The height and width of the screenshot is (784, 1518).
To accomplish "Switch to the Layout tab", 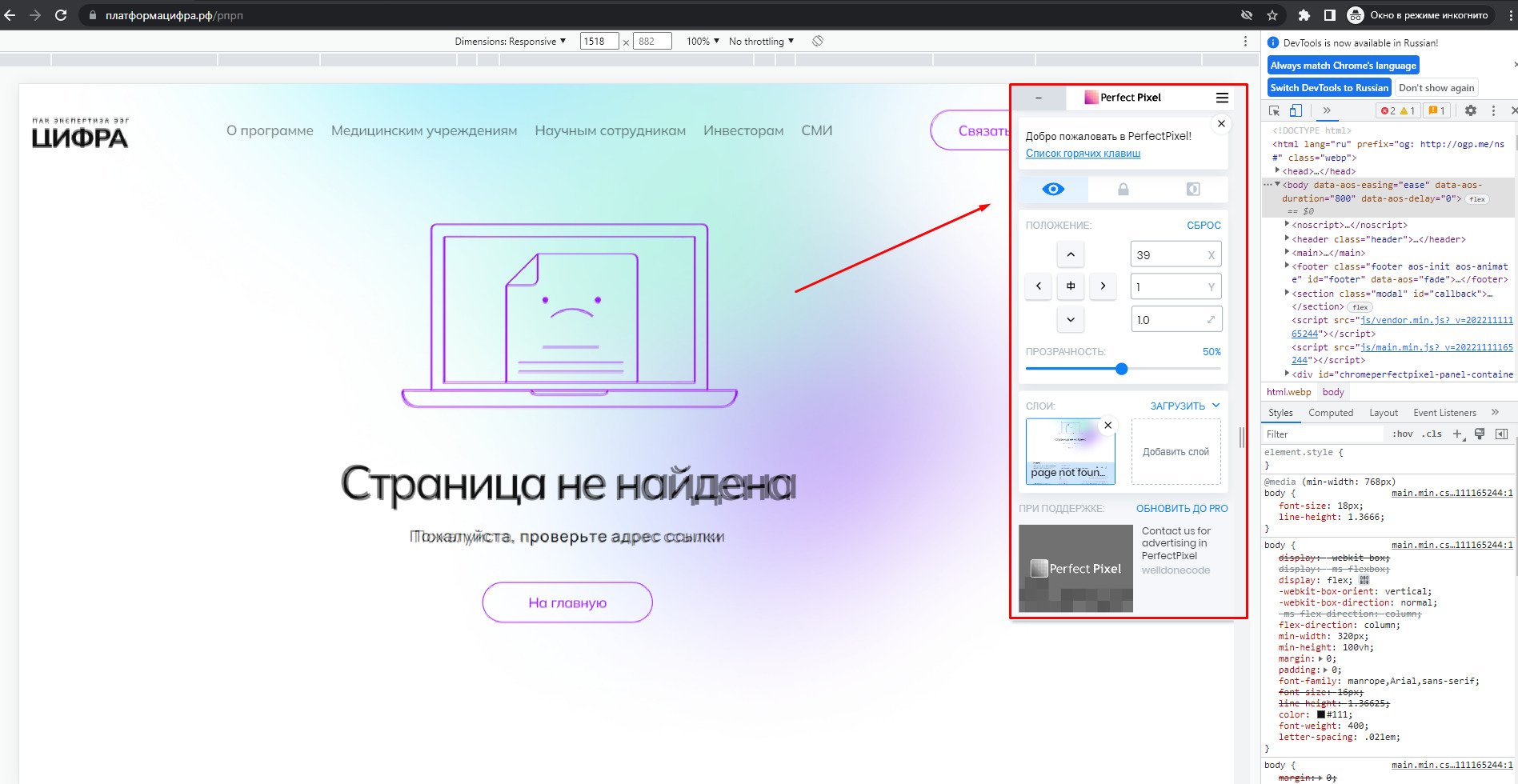I will 1384,413.
